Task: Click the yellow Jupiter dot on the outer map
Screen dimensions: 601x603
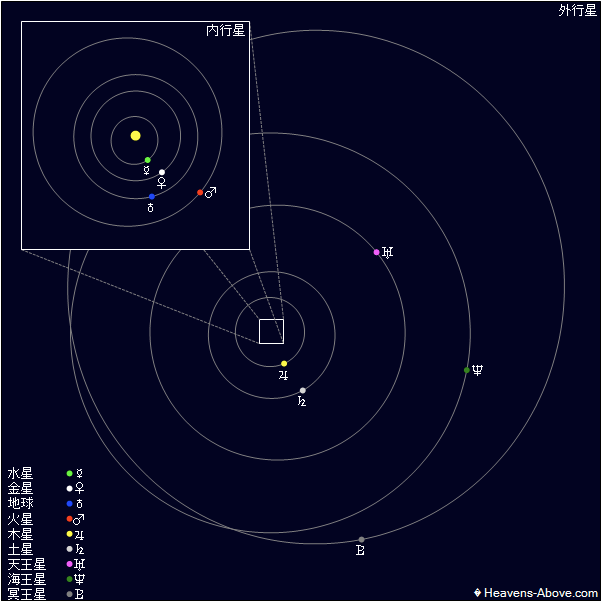Action: (x=284, y=363)
